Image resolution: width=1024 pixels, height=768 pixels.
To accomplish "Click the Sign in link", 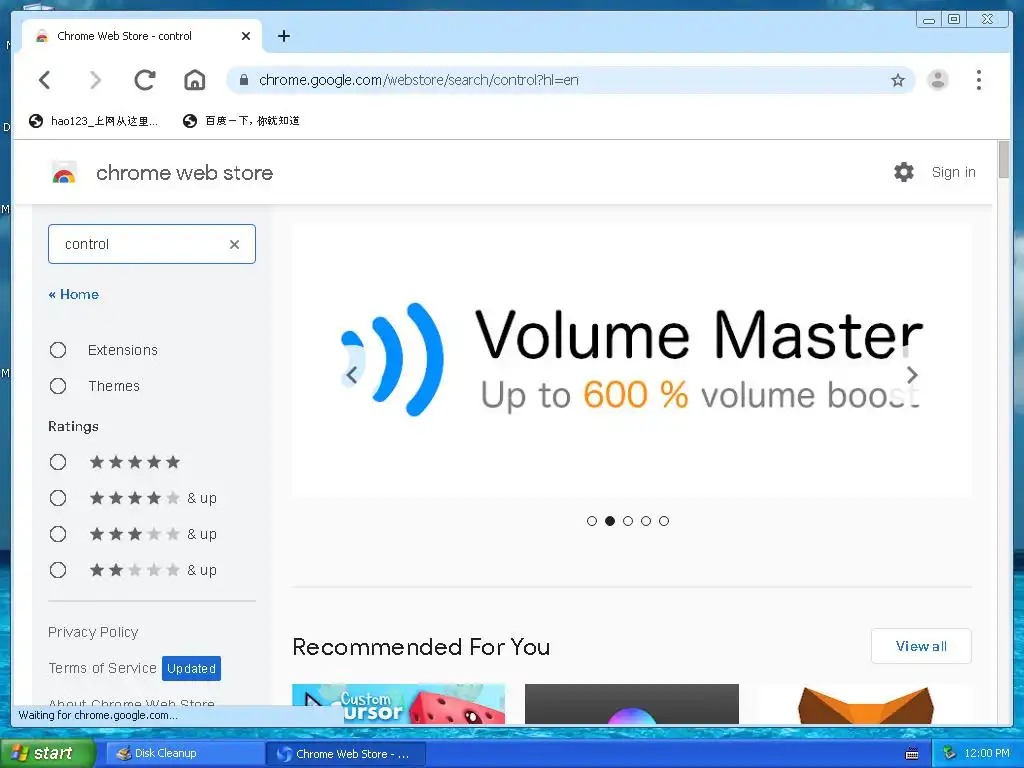I will point(953,172).
